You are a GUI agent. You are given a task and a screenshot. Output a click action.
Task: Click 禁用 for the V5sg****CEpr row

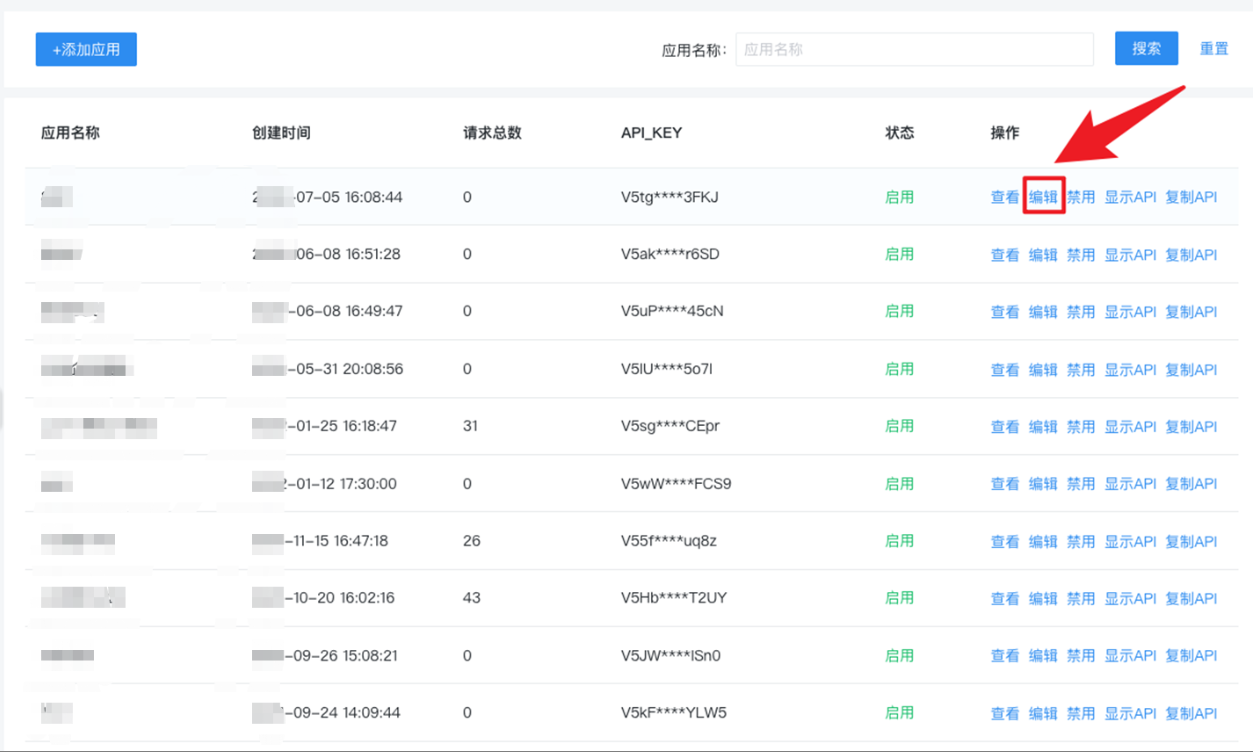point(1080,427)
